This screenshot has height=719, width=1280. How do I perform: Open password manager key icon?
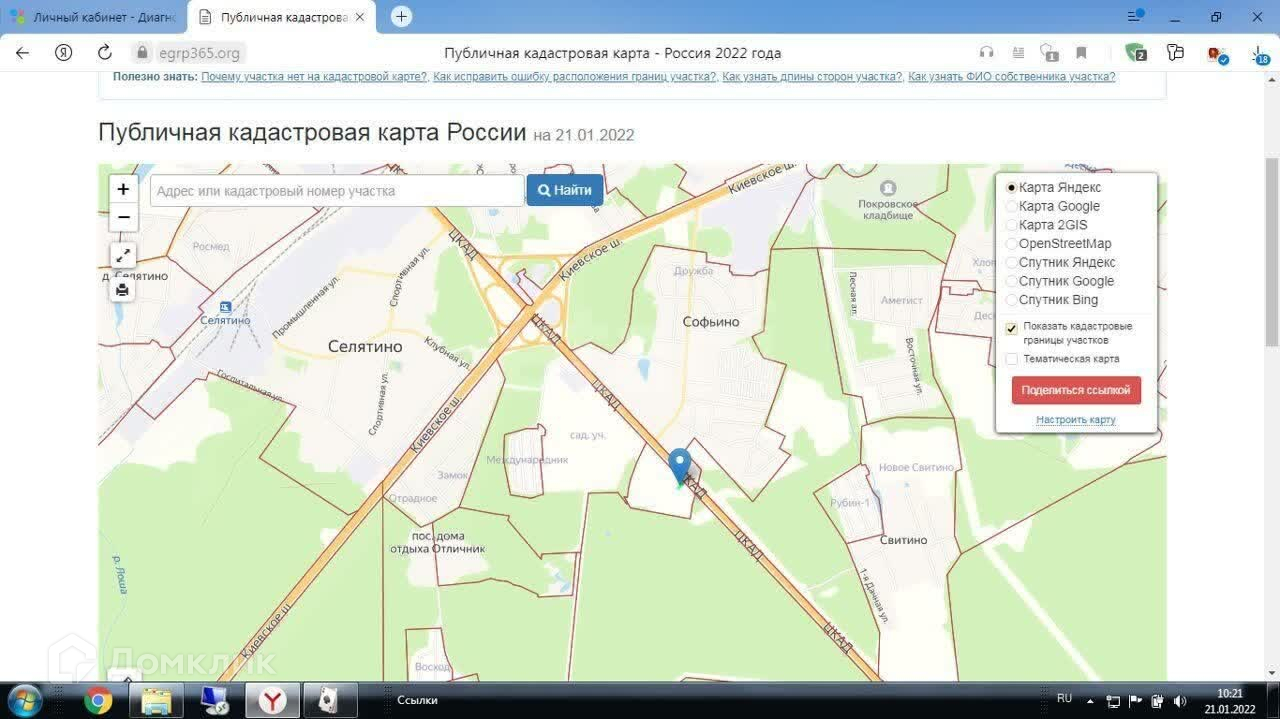click(x=1175, y=53)
